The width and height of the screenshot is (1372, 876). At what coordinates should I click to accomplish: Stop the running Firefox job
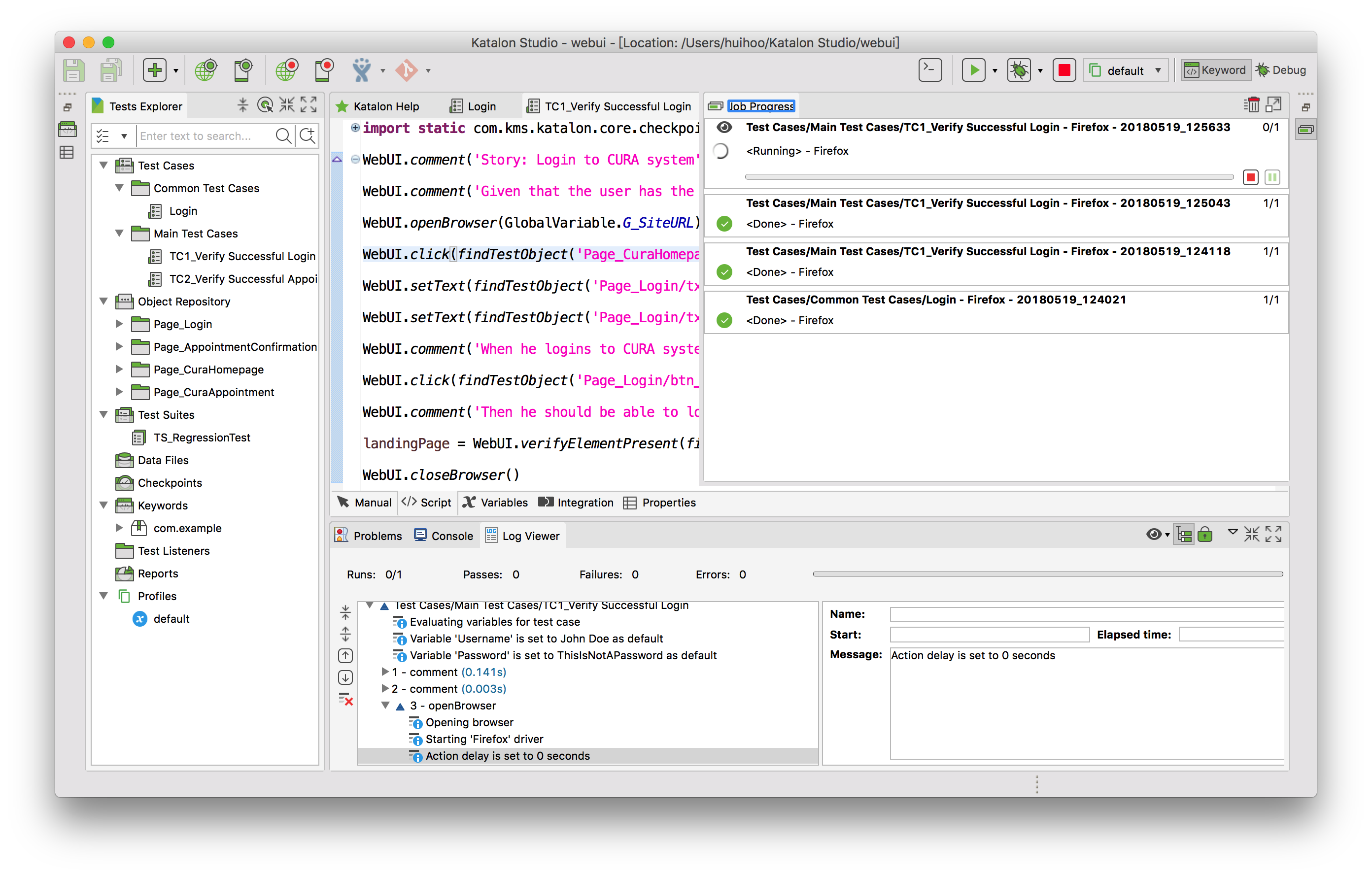pyautogui.click(x=1250, y=177)
